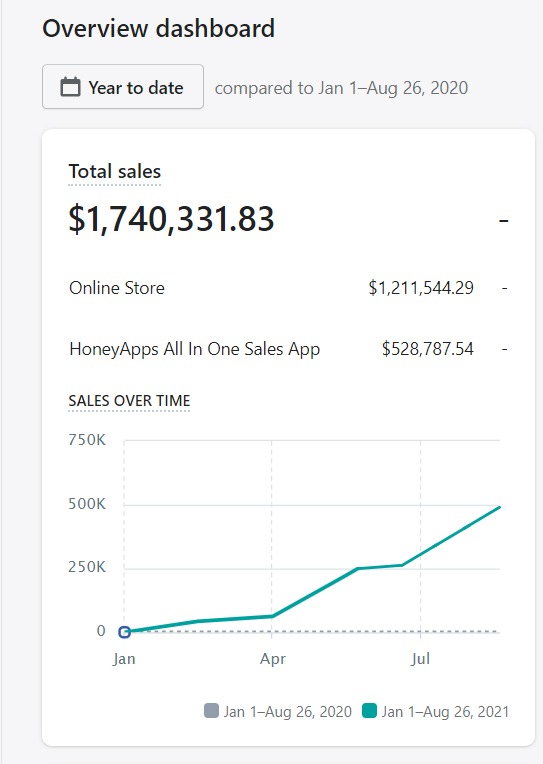
Task: Click the Jan label on chart axis
Action: click(x=124, y=659)
